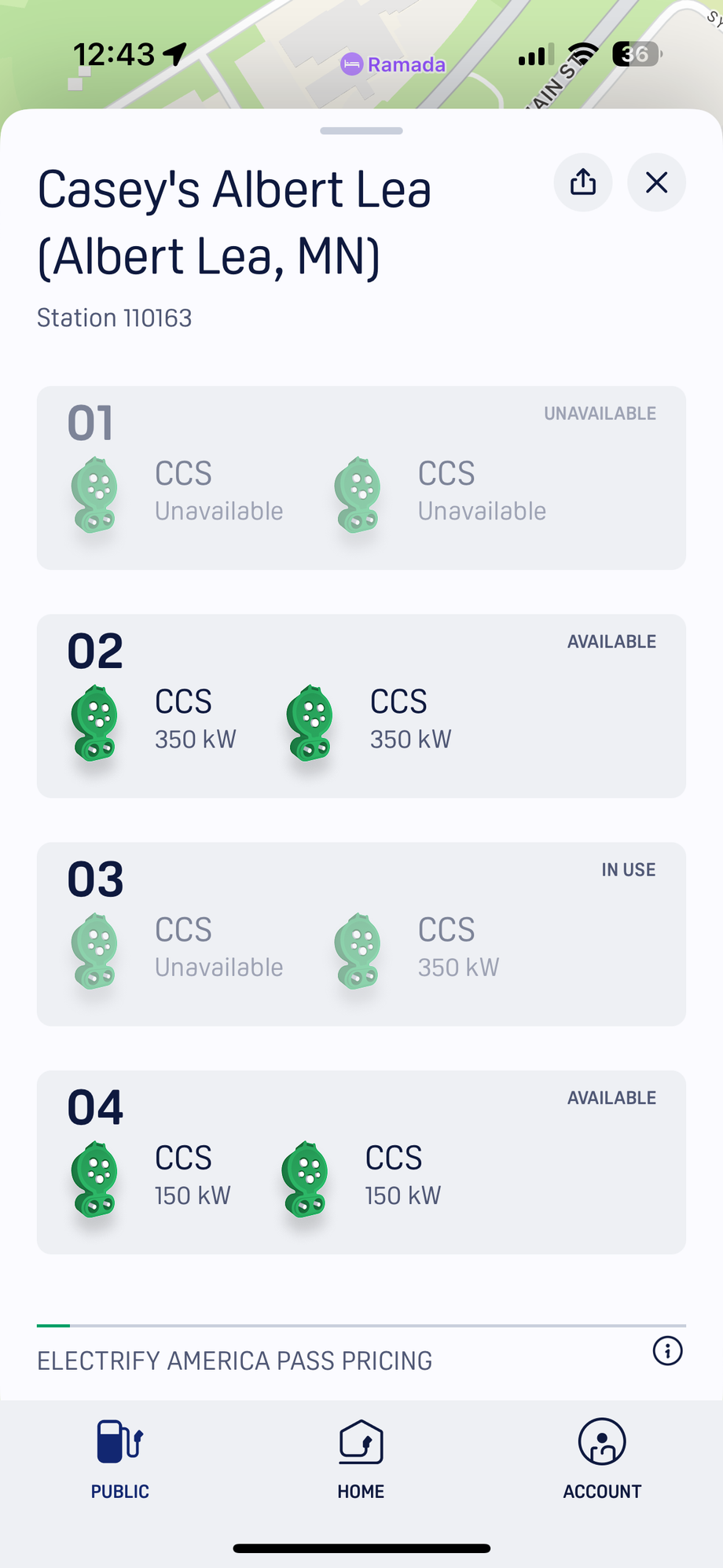Tap the Available label on charger 04
The image size is (723, 1568).
click(611, 1097)
